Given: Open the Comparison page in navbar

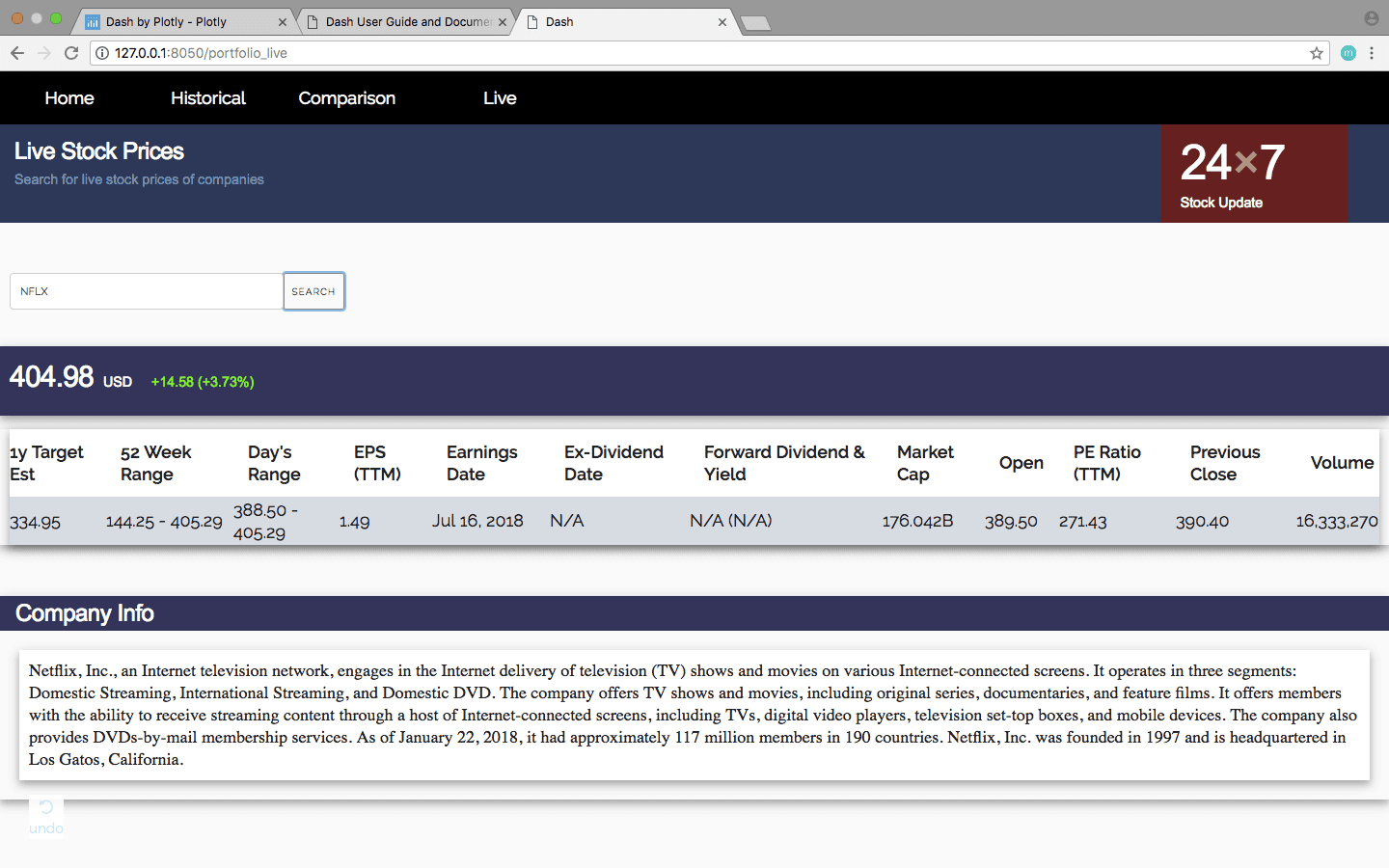Looking at the screenshot, I should (347, 98).
